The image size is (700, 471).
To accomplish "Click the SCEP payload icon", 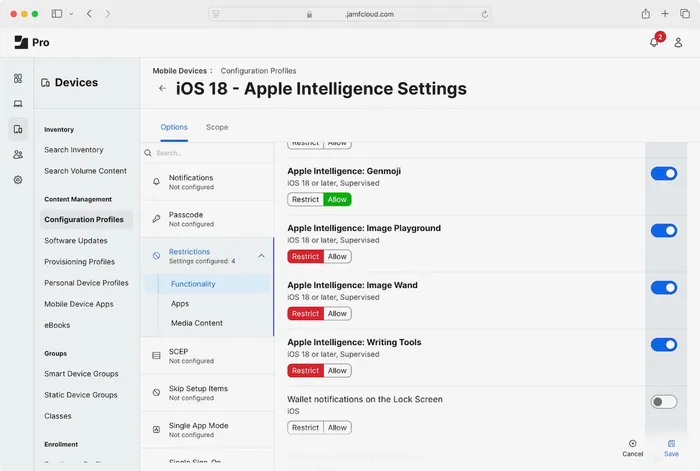I will tap(156, 355).
